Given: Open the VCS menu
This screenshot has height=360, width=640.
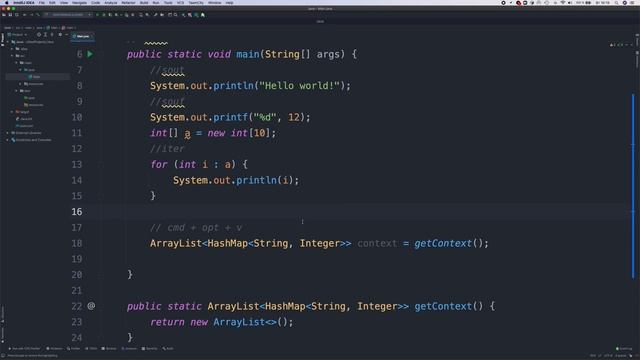Looking at the screenshot, I should [x=180, y=2].
